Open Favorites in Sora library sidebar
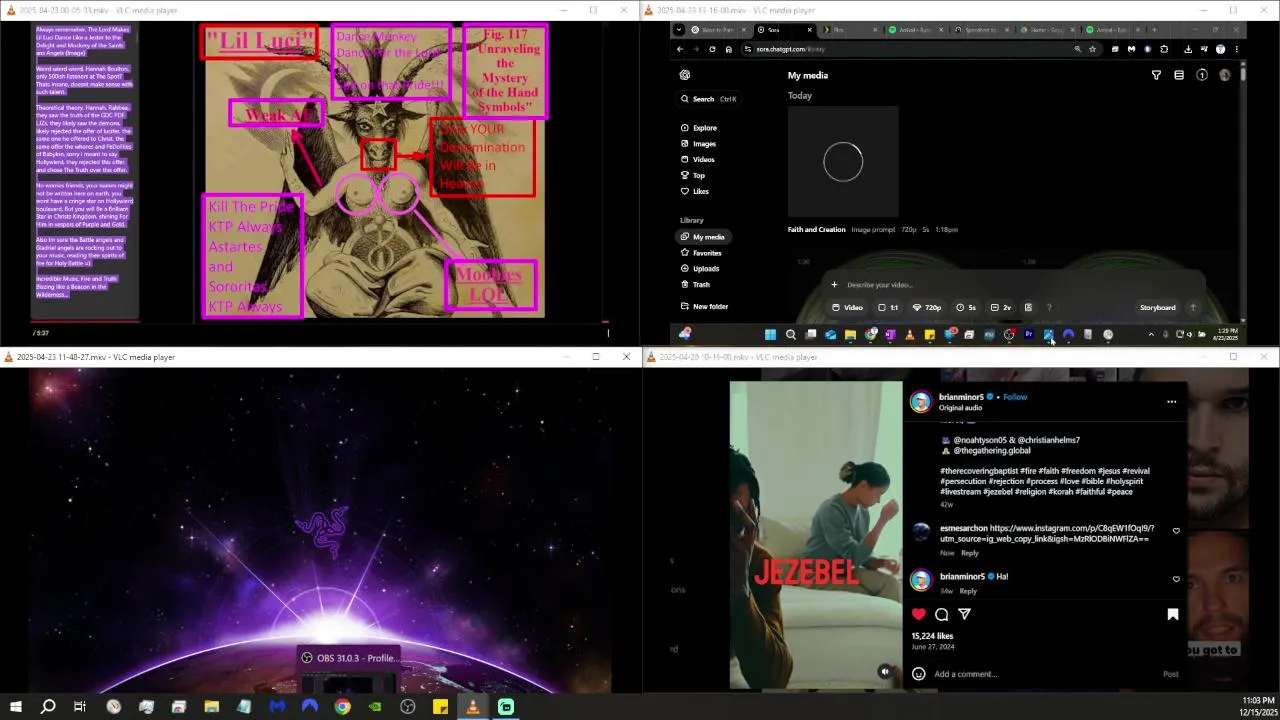This screenshot has height=720, width=1280. 701,253
